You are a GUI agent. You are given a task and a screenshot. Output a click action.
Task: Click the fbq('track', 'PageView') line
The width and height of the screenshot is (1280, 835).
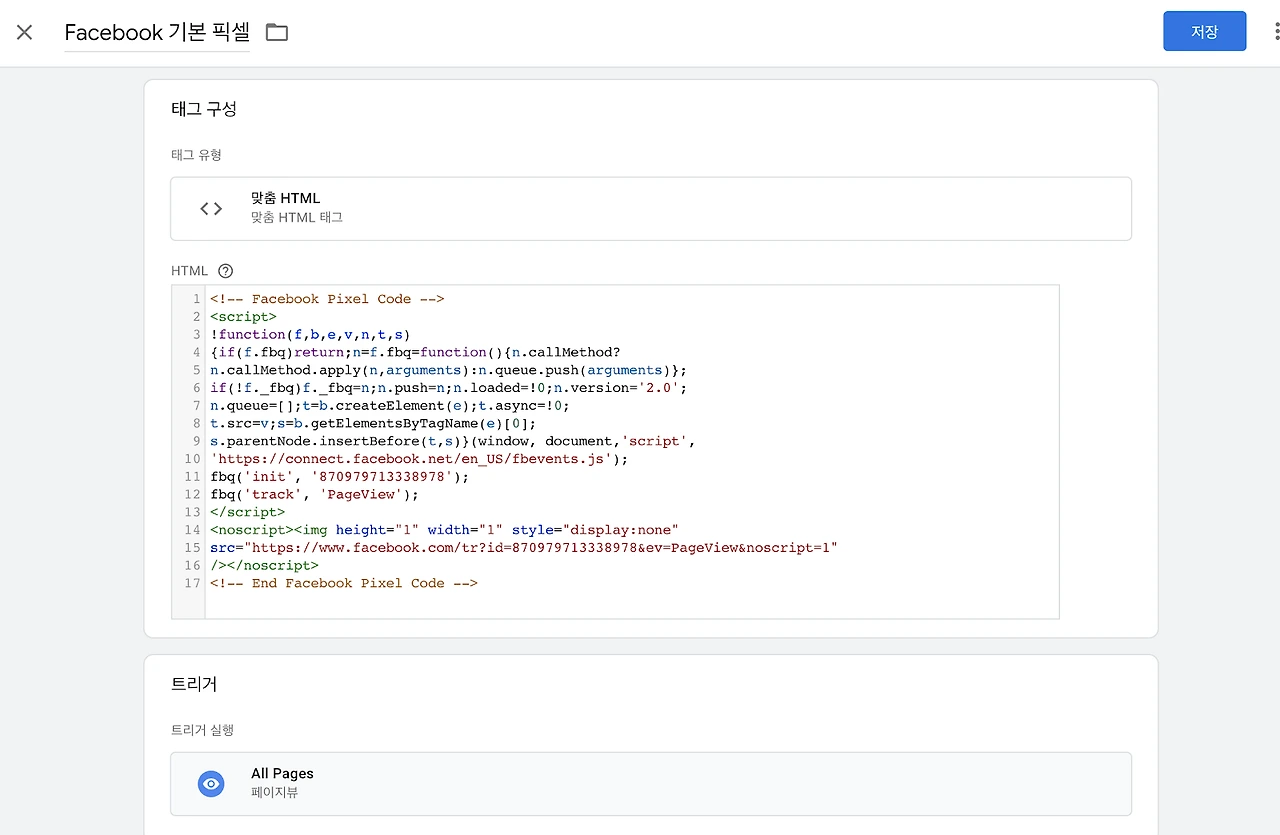pos(314,494)
